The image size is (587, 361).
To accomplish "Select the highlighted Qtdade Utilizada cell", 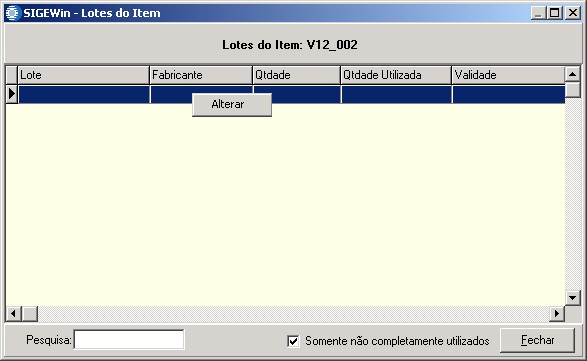I will (396, 94).
